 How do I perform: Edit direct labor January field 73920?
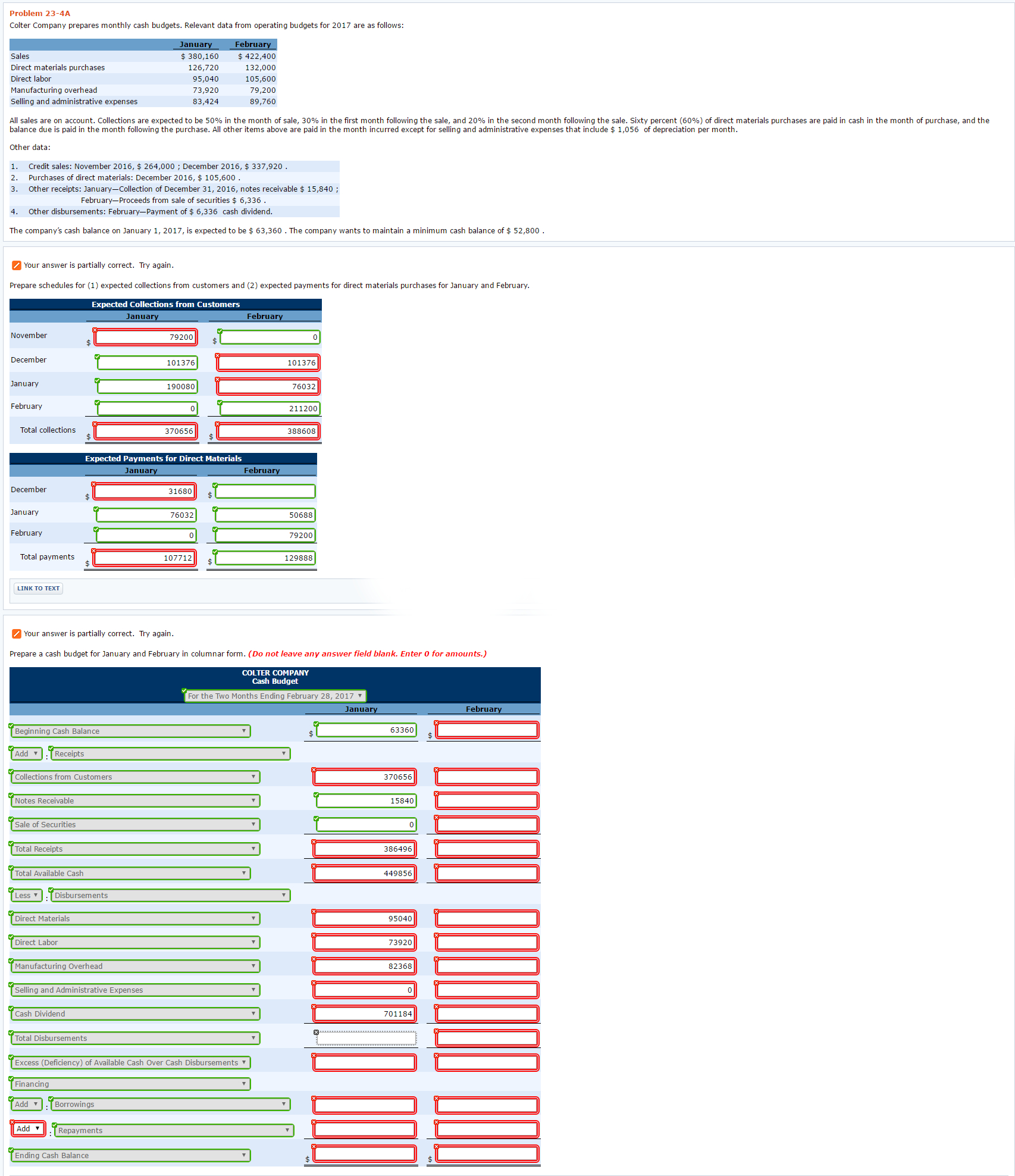coord(365,942)
